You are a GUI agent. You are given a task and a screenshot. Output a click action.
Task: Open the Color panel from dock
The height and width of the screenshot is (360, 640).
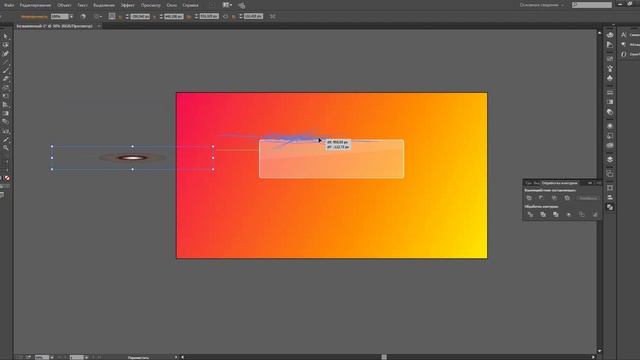click(610, 35)
